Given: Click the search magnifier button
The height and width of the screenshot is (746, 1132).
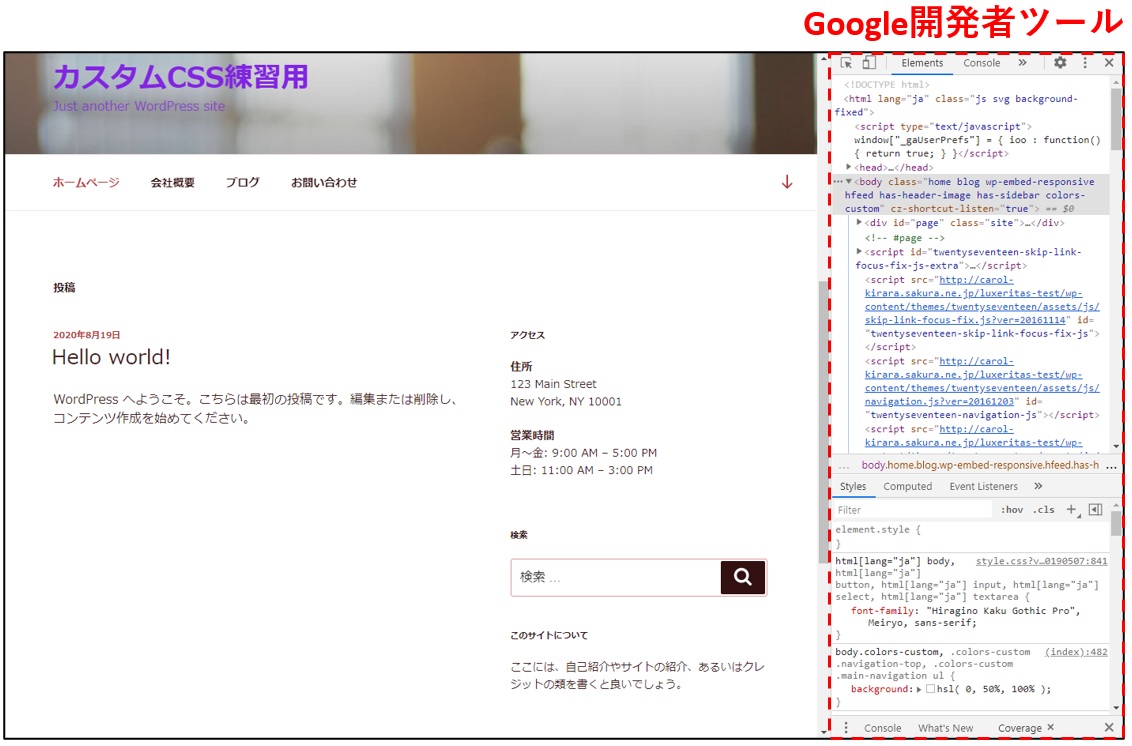Looking at the screenshot, I should [743, 577].
